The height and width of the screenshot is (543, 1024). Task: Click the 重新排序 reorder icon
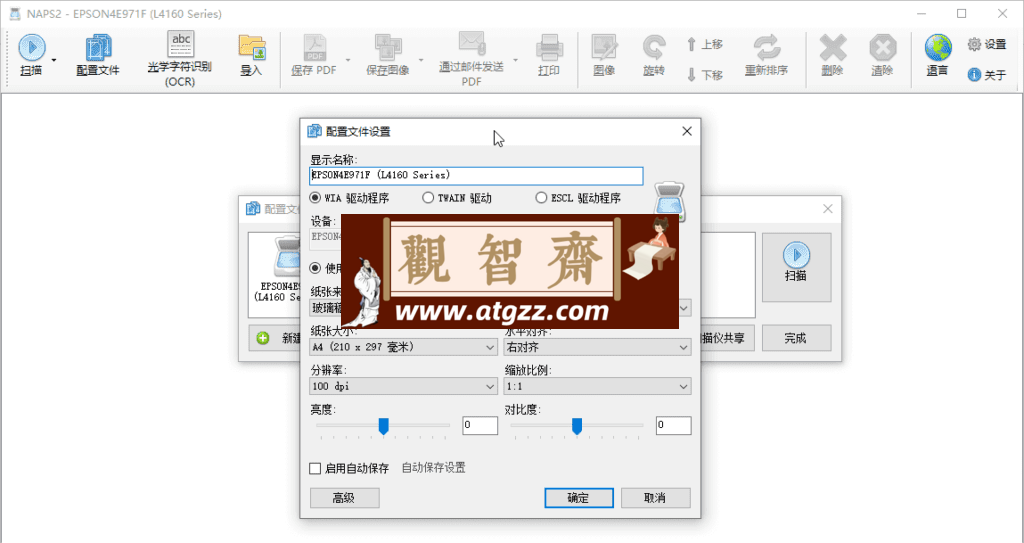(767, 56)
